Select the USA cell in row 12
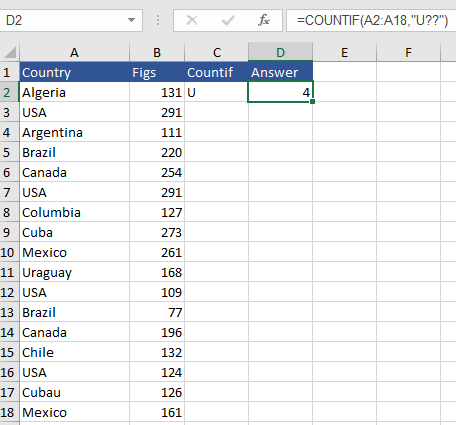 (74, 292)
